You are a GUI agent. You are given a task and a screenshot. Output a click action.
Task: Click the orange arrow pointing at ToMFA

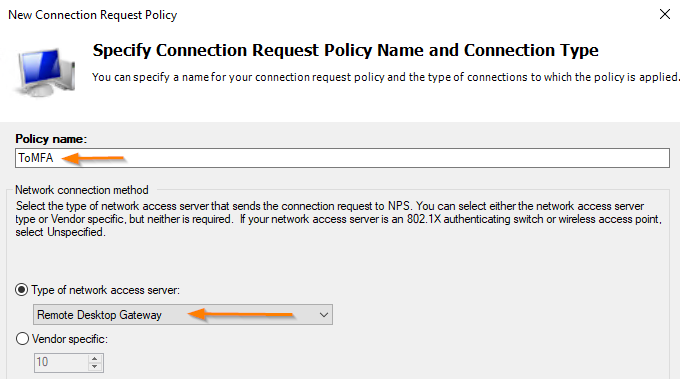(x=94, y=158)
